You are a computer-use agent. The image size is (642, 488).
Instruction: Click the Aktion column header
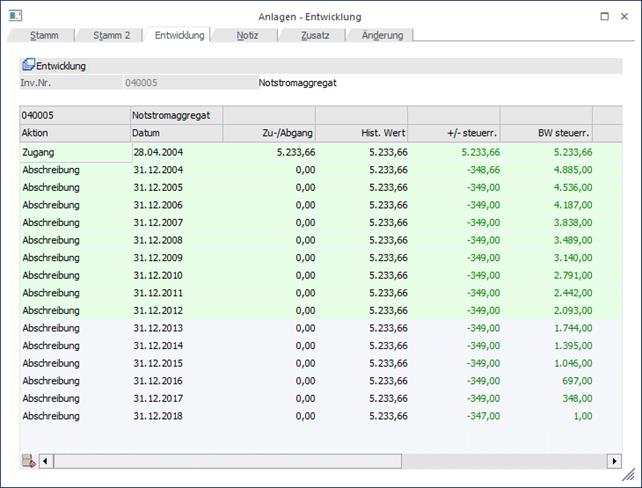(74, 133)
